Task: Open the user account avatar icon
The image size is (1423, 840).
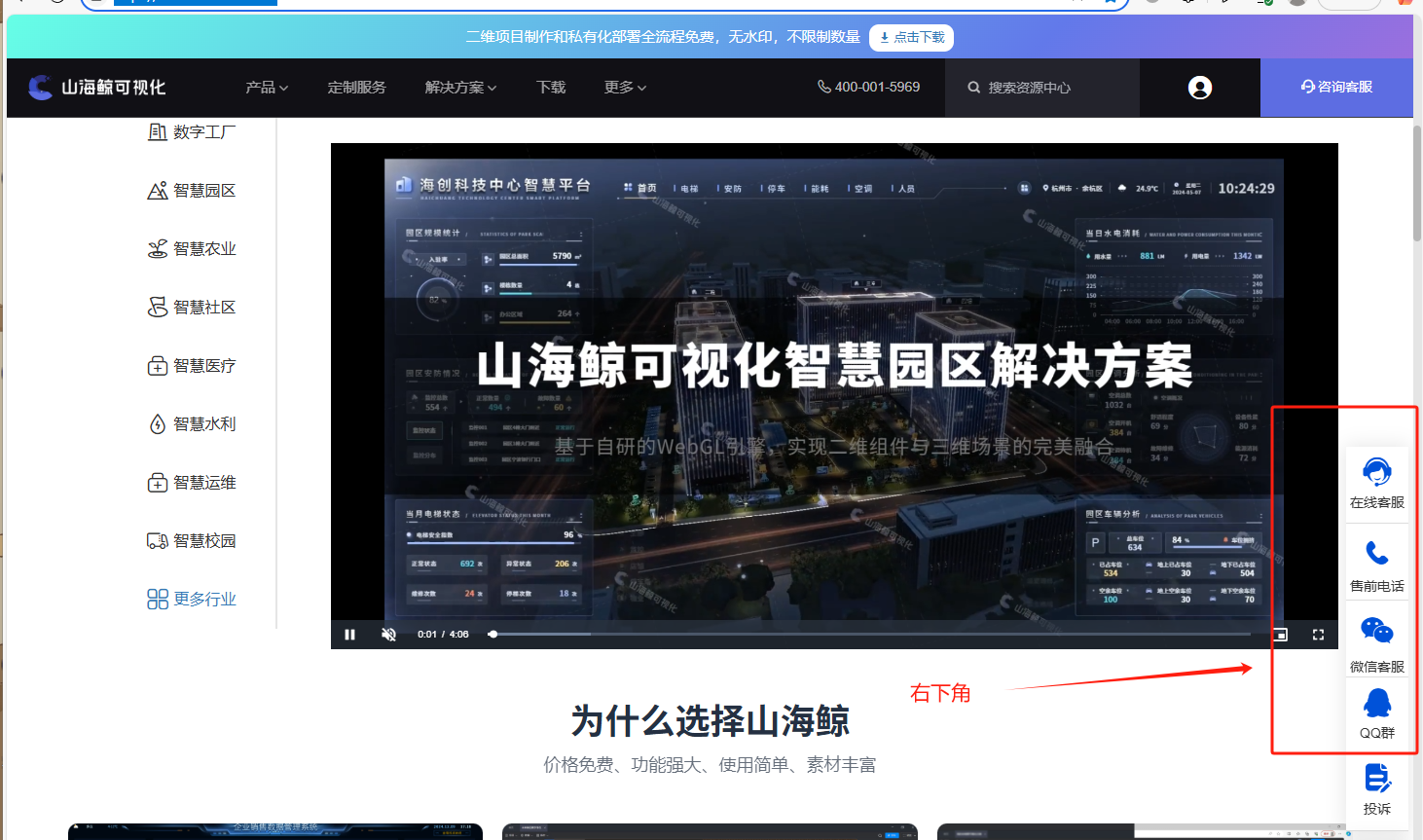Action: coord(1200,88)
